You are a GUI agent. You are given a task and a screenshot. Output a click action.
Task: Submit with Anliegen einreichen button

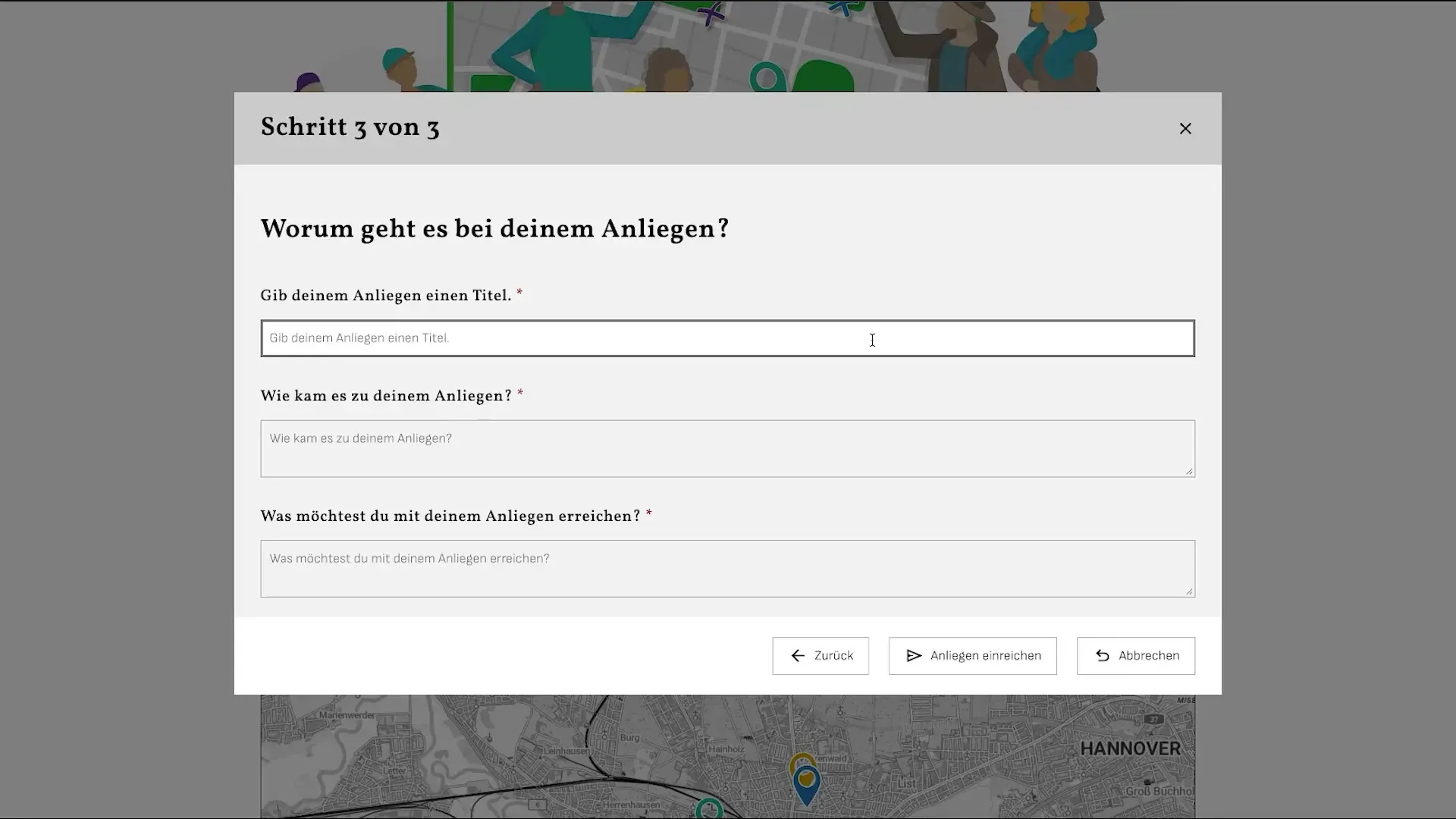(x=972, y=655)
